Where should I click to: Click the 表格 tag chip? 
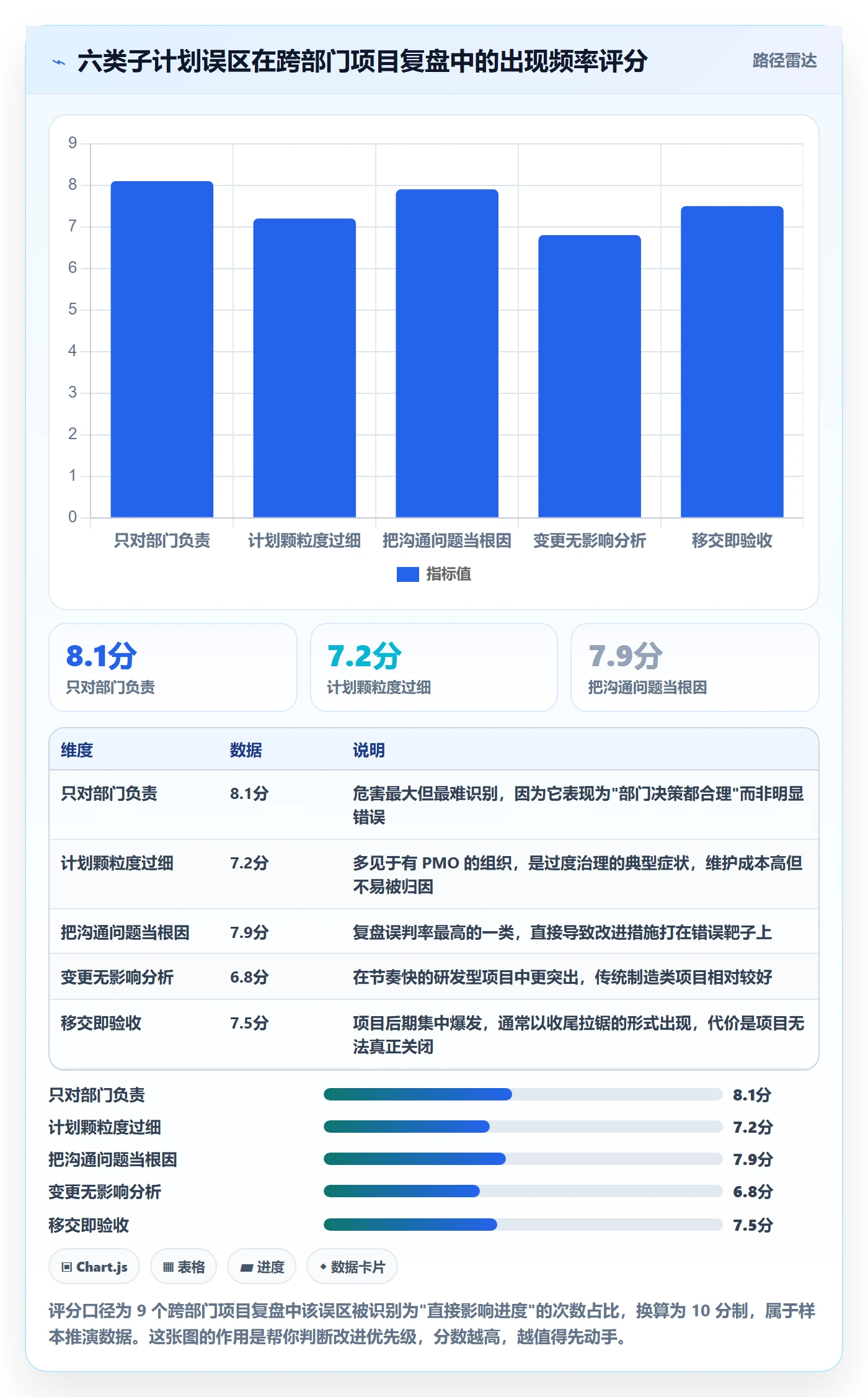pos(184,1267)
